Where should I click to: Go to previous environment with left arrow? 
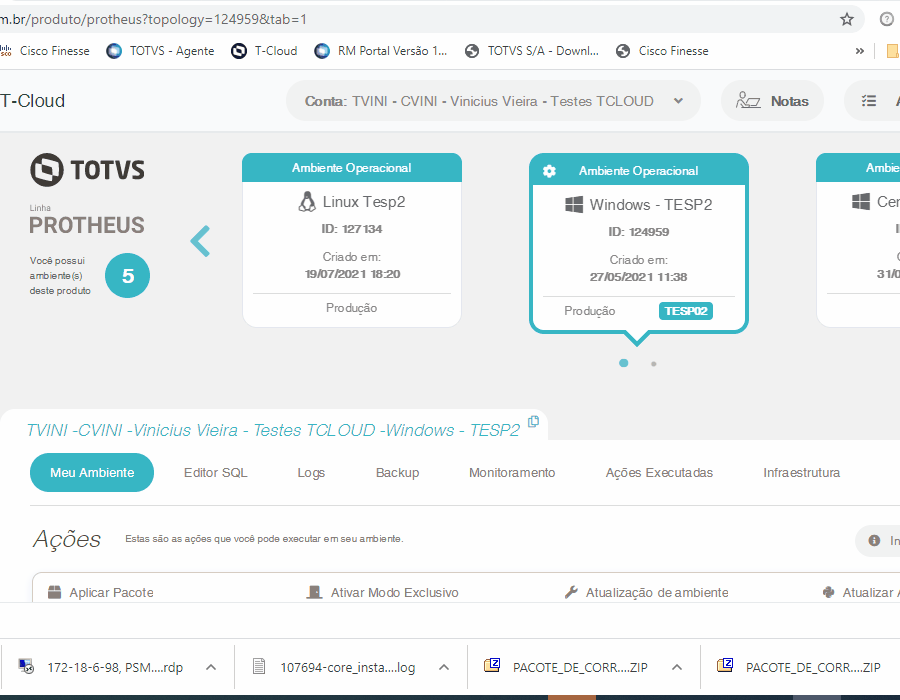tap(200, 241)
